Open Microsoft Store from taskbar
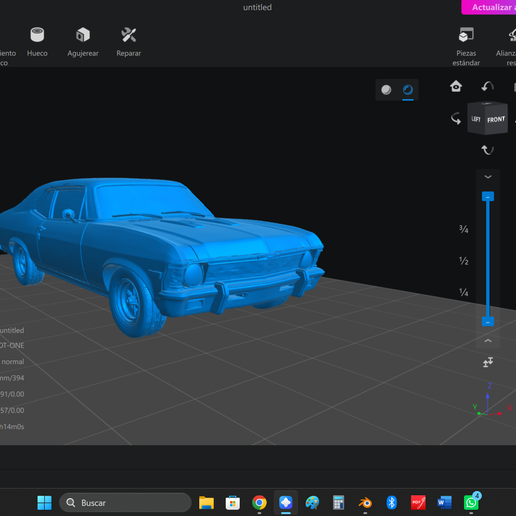Image resolution: width=516 pixels, height=516 pixels. [x=233, y=503]
